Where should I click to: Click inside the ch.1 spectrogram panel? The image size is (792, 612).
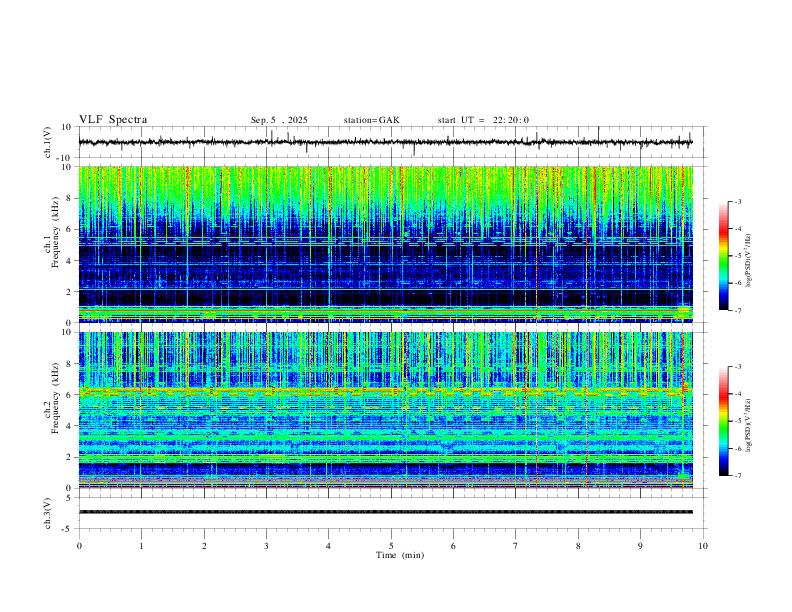(385, 244)
